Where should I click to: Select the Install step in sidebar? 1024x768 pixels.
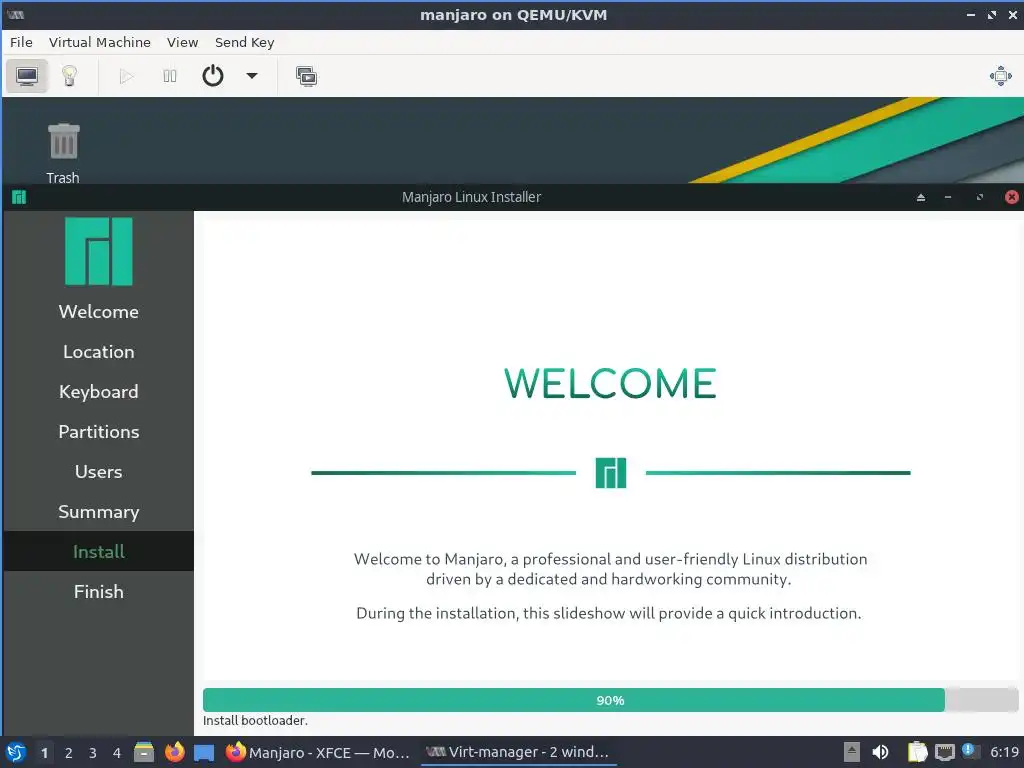(x=99, y=551)
